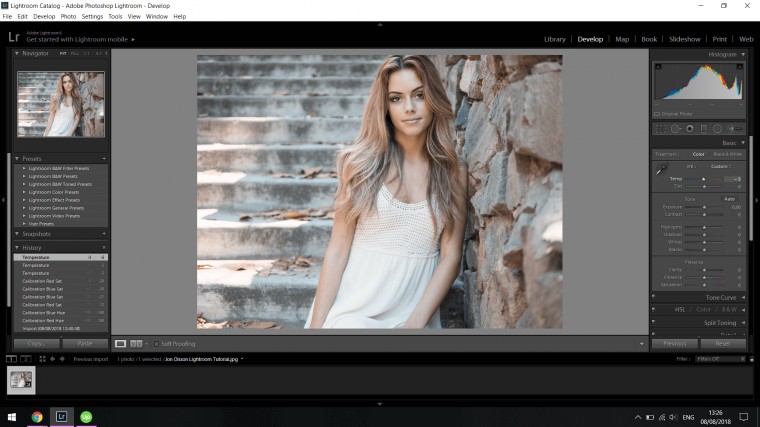The image size is (760, 427).
Task: Click the Temp slider handle
Action: (704, 179)
